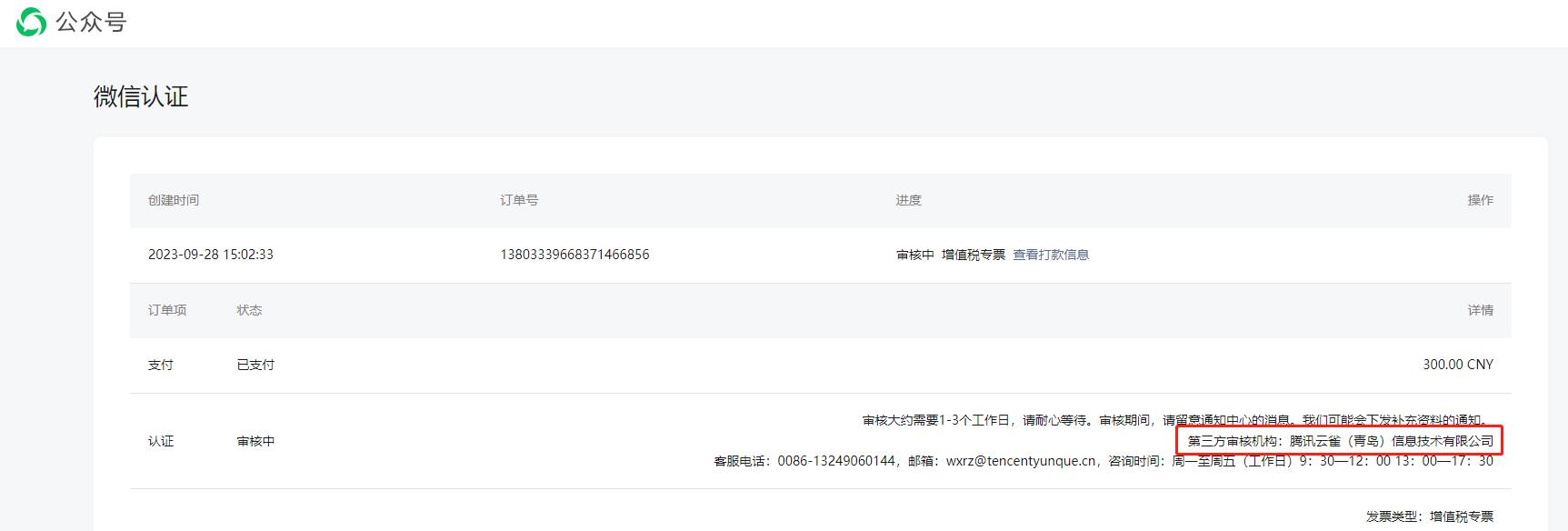Click the 订单项 sub-header

click(167, 310)
